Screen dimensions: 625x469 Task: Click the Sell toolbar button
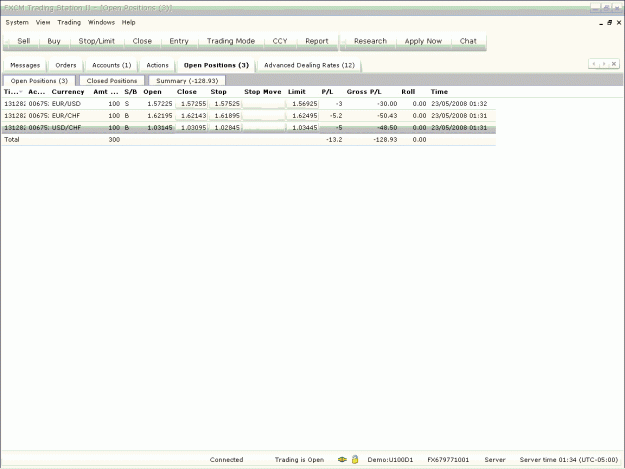[x=24, y=41]
